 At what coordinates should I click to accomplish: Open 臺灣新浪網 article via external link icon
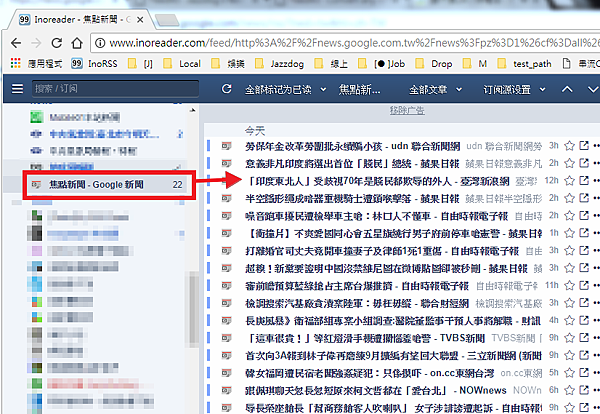point(584,181)
